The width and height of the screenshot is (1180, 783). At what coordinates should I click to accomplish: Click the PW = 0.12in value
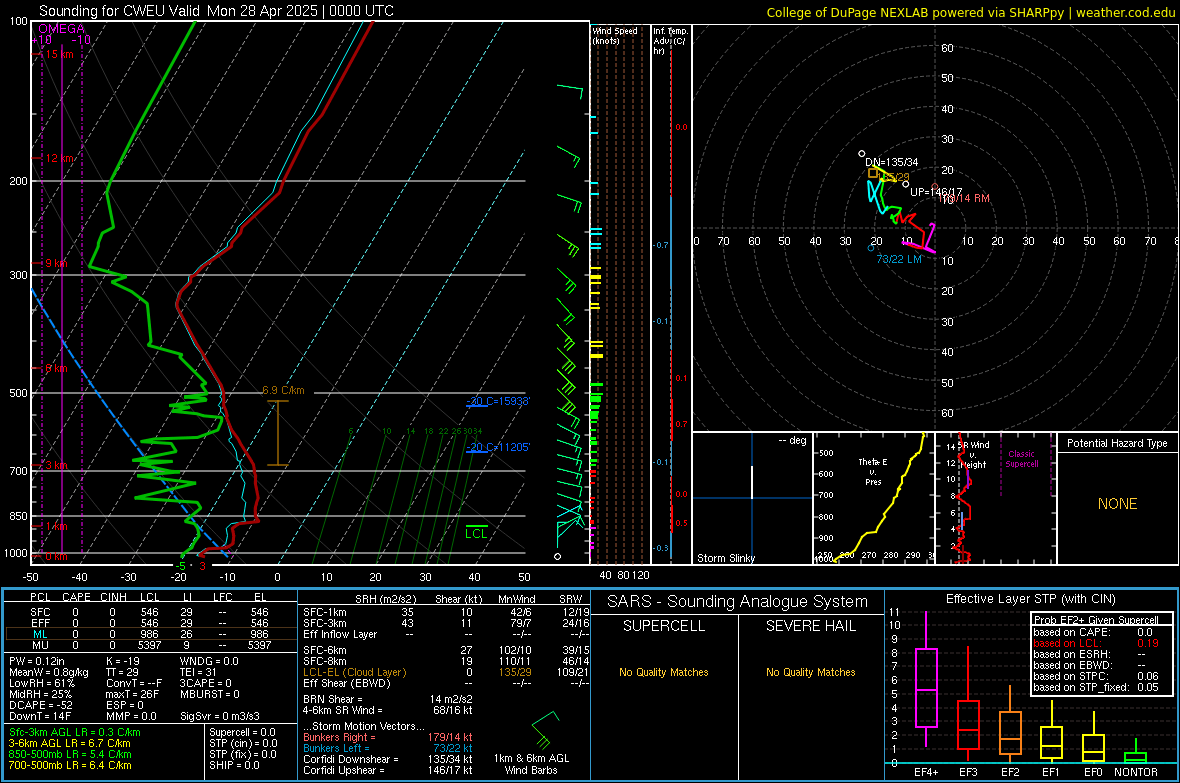click(36, 661)
